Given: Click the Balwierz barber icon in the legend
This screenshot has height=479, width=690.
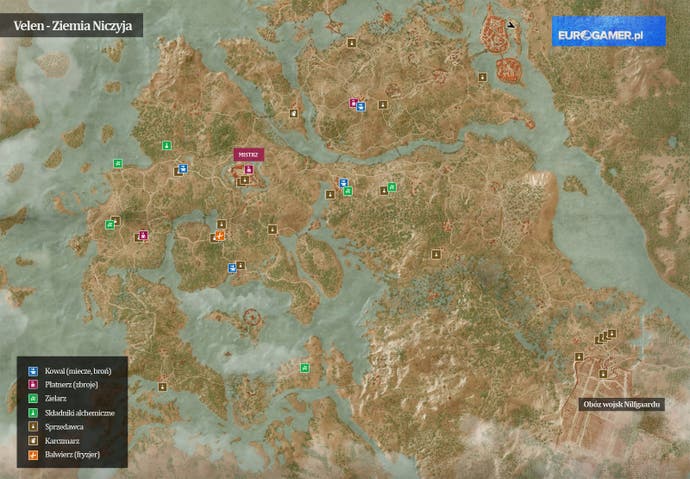Looking at the screenshot, I should click(x=33, y=455).
